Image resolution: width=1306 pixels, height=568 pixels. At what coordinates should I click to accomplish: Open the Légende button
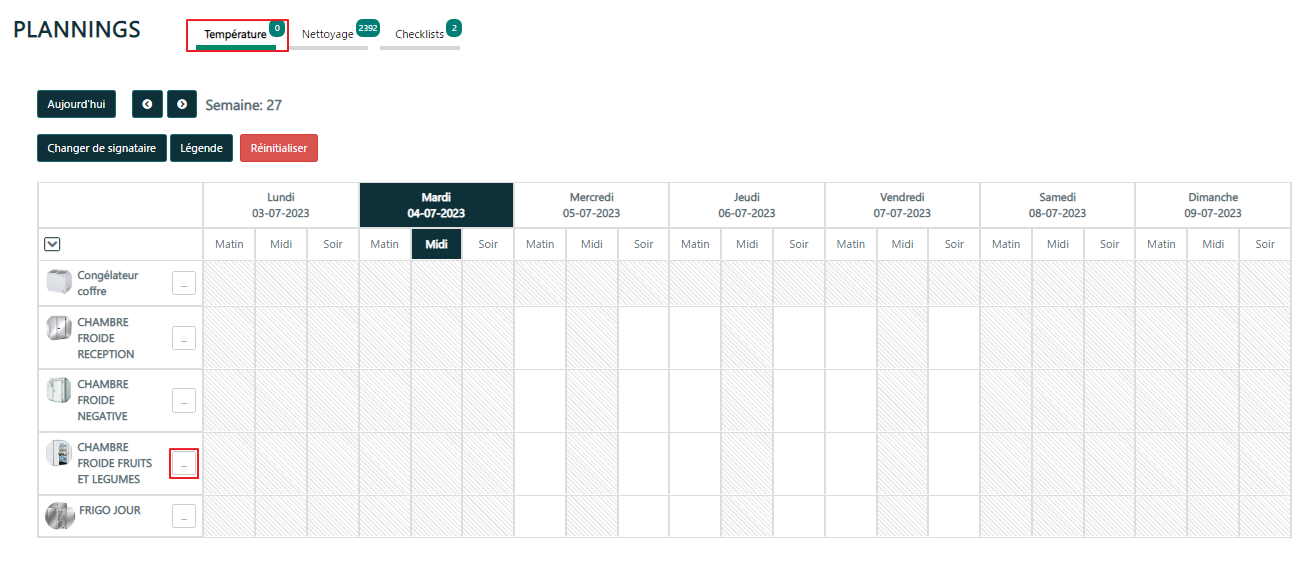click(201, 148)
